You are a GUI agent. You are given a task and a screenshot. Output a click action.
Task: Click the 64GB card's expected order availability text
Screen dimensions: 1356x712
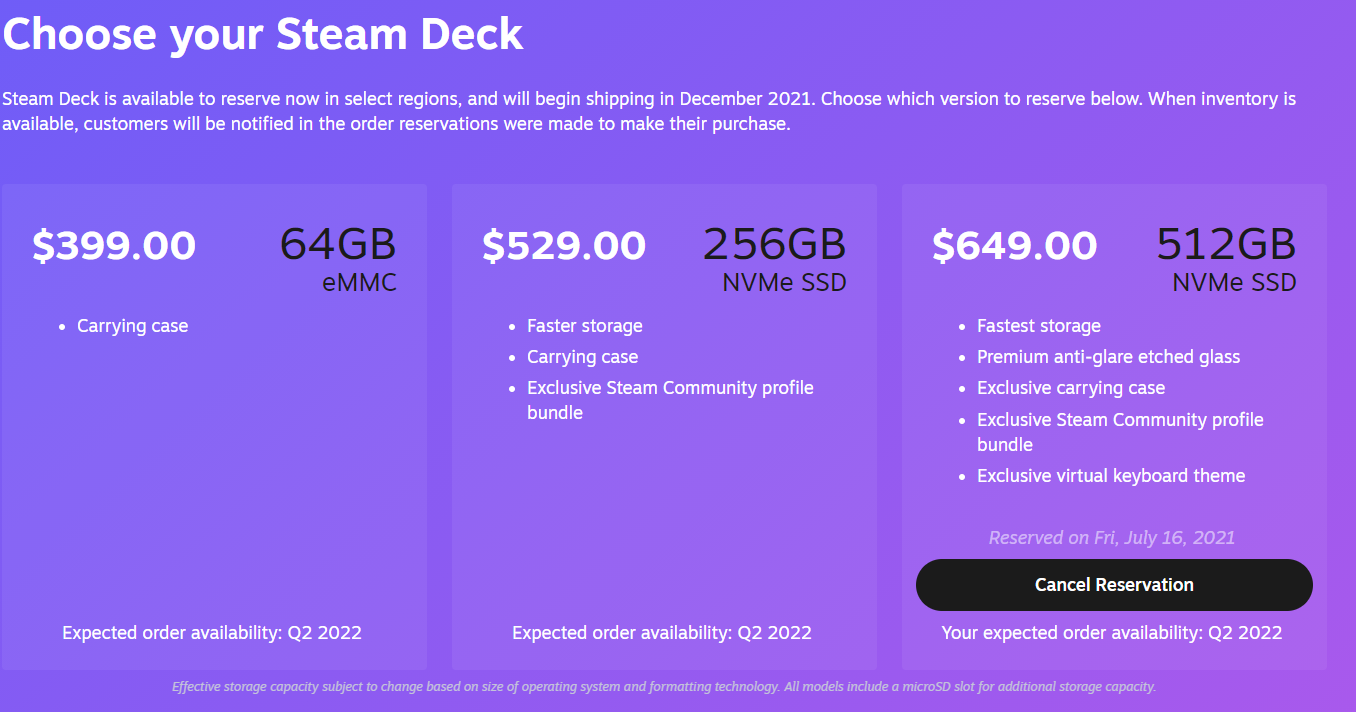[212, 633]
